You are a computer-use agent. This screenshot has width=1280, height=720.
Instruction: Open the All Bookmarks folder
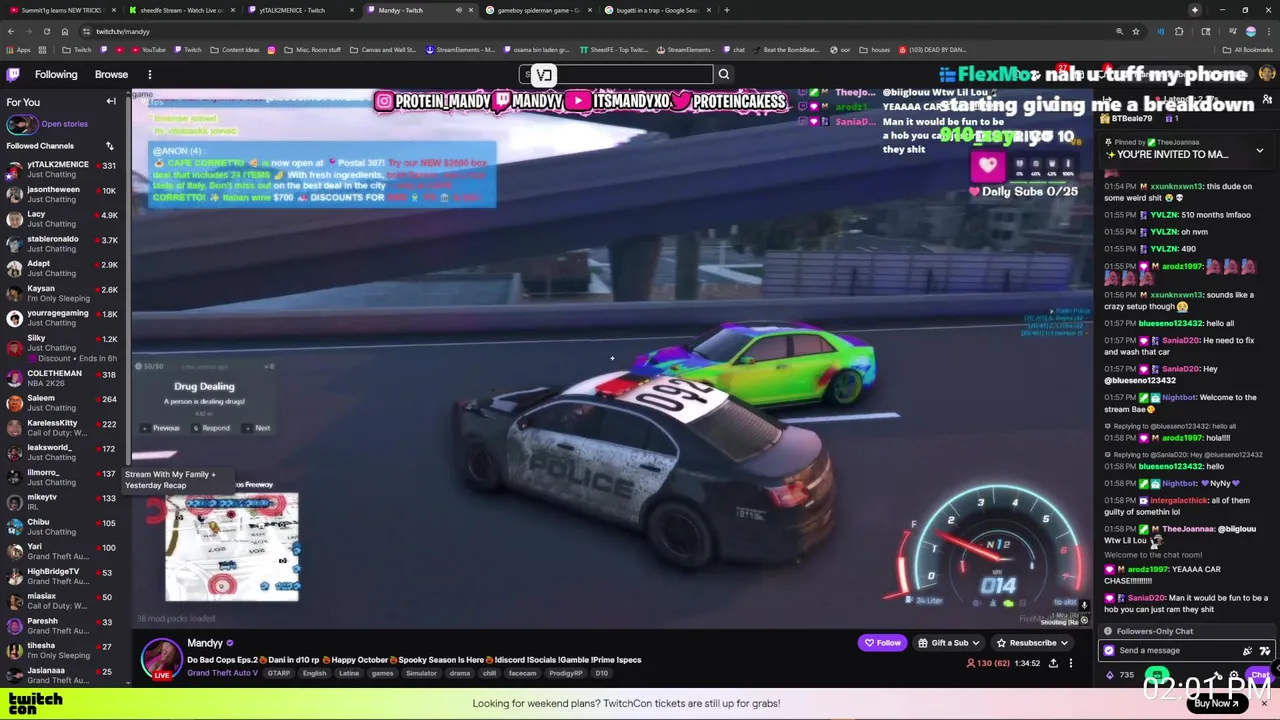pyautogui.click(x=1248, y=49)
